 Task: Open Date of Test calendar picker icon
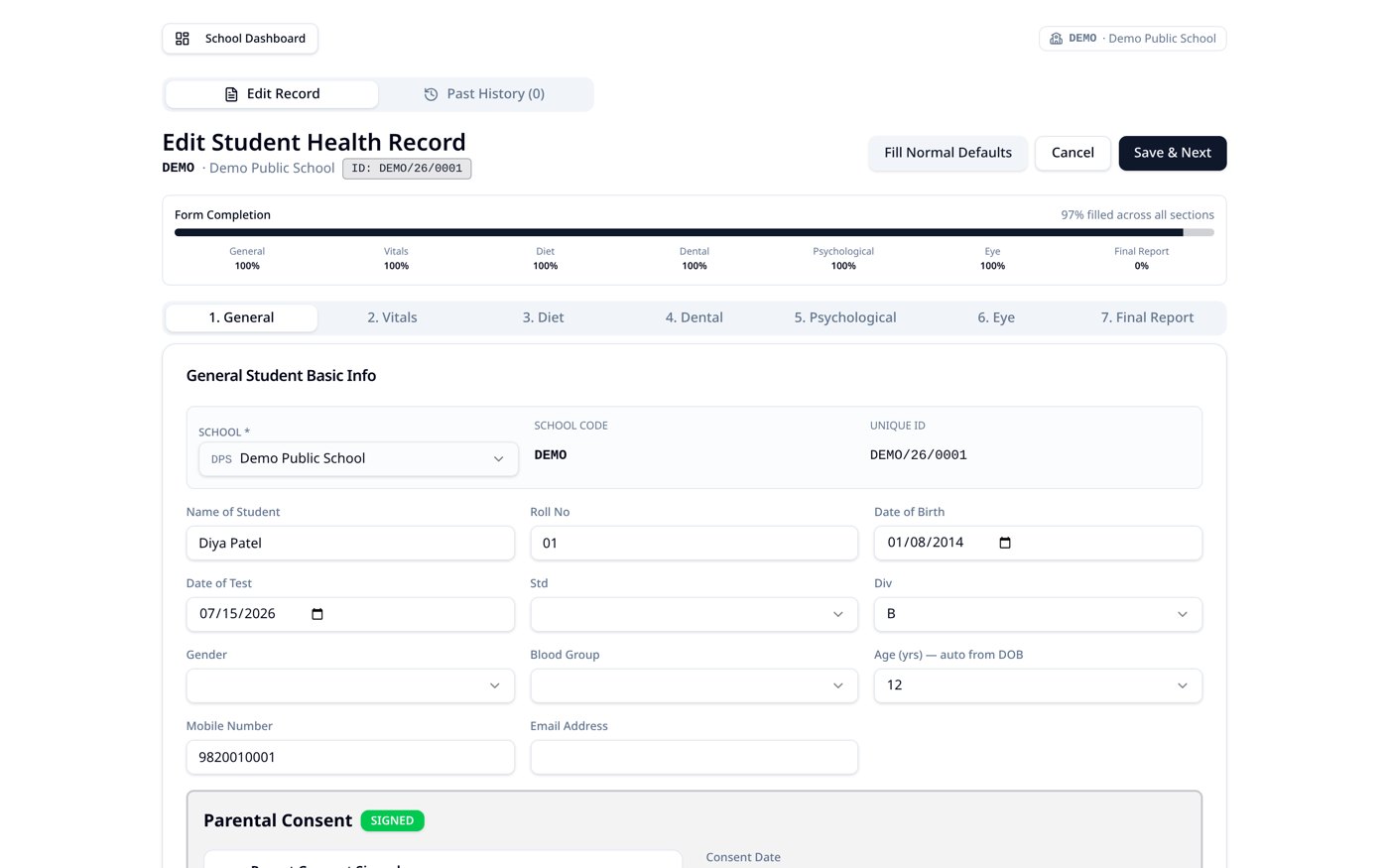317,614
